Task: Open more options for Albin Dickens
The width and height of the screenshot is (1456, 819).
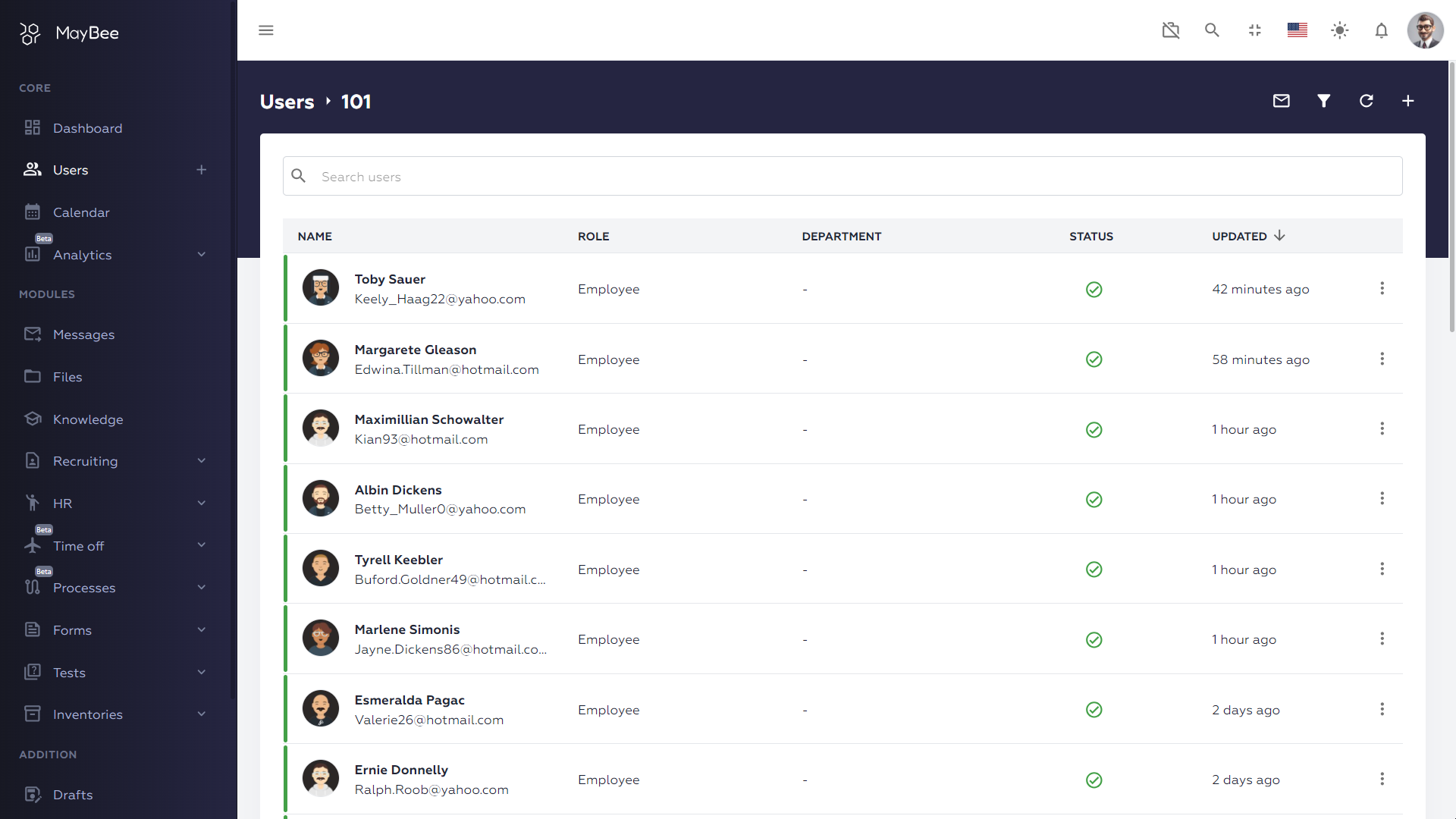Action: coord(1382,498)
